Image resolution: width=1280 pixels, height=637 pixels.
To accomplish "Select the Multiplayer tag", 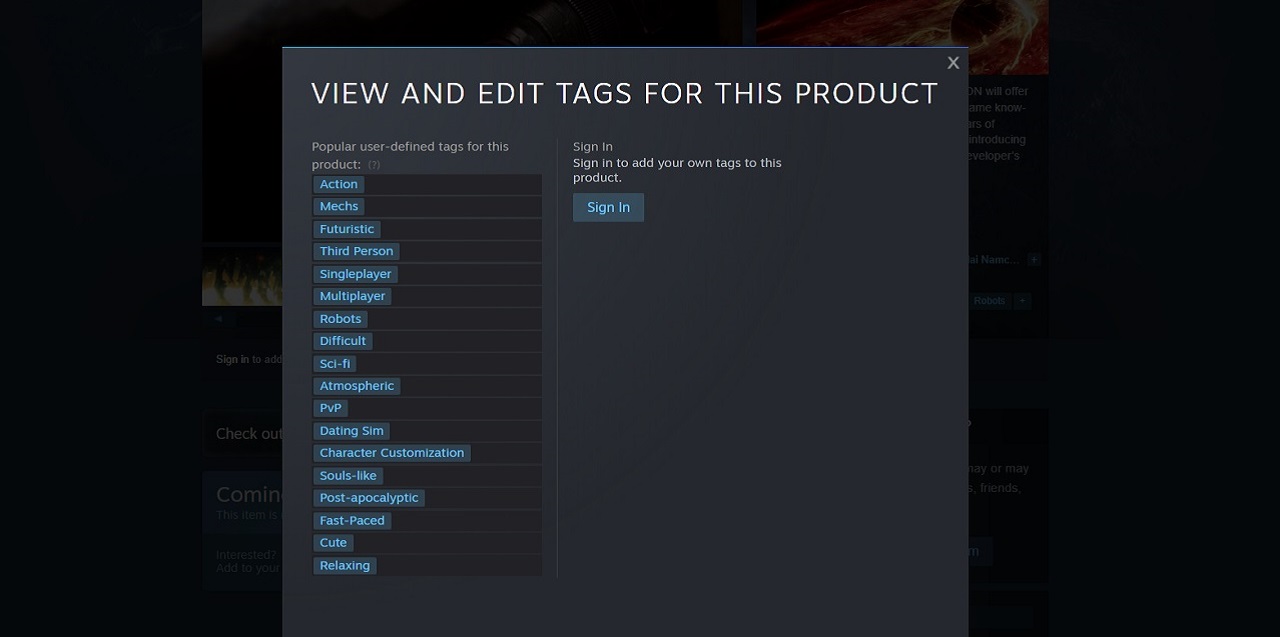I will pyautogui.click(x=352, y=296).
